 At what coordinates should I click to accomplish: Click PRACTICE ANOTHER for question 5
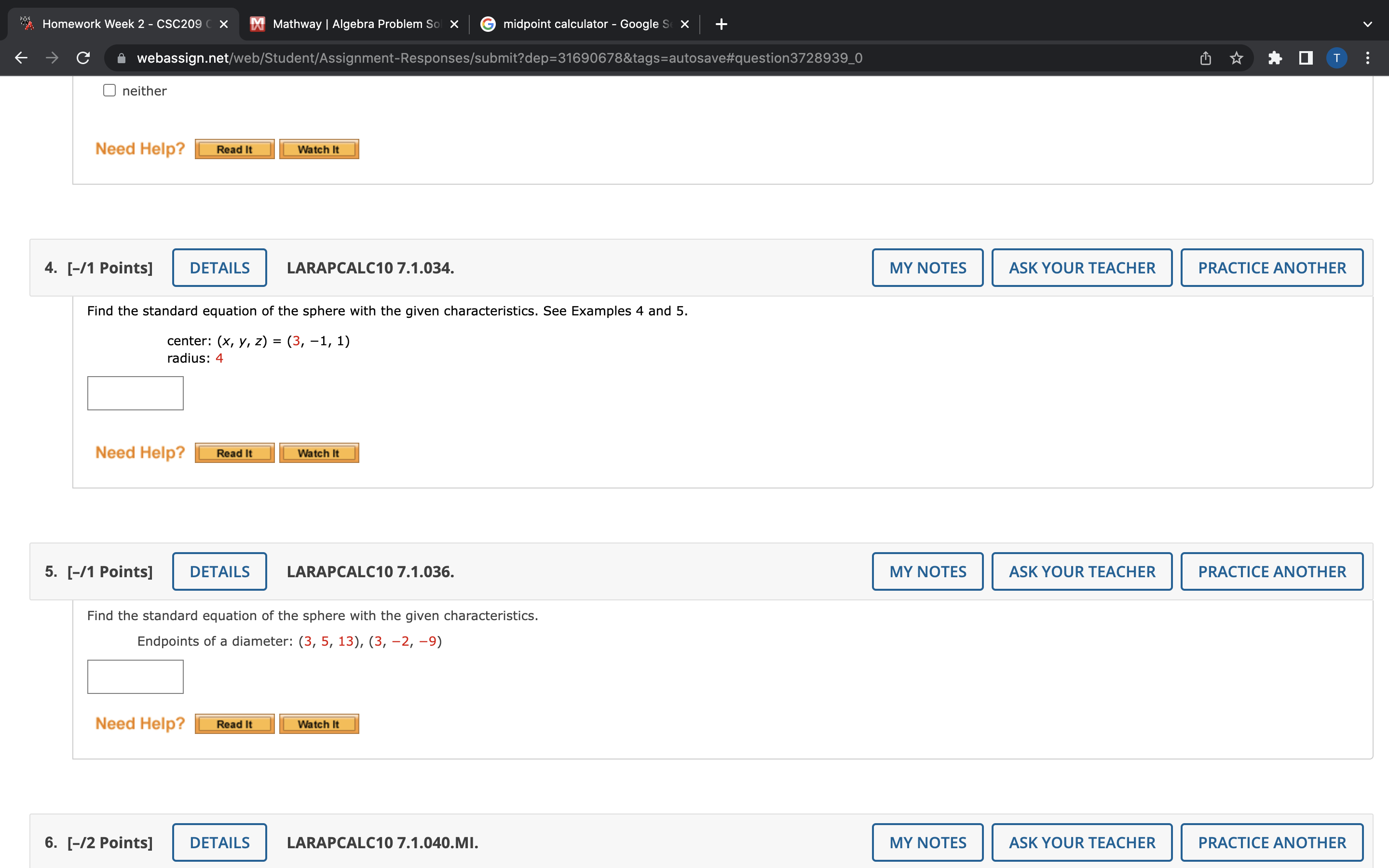(x=1271, y=572)
